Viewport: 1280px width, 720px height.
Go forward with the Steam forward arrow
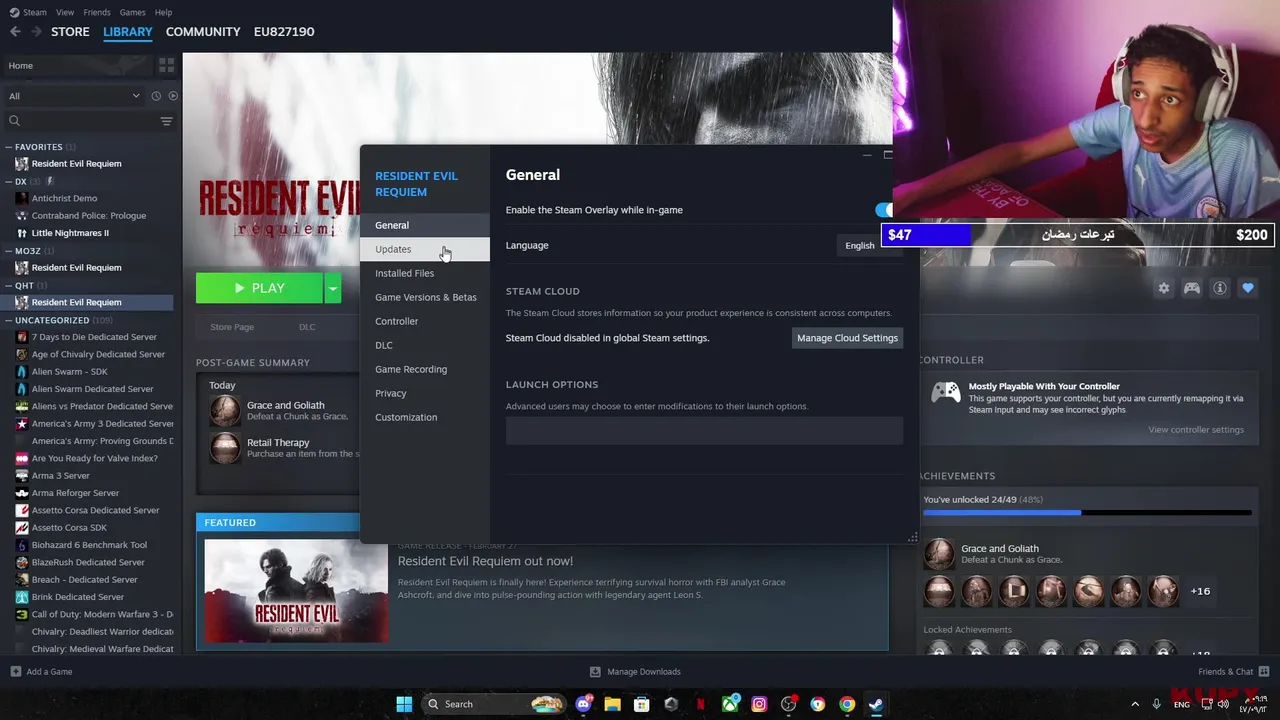click(x=36, y=32)
